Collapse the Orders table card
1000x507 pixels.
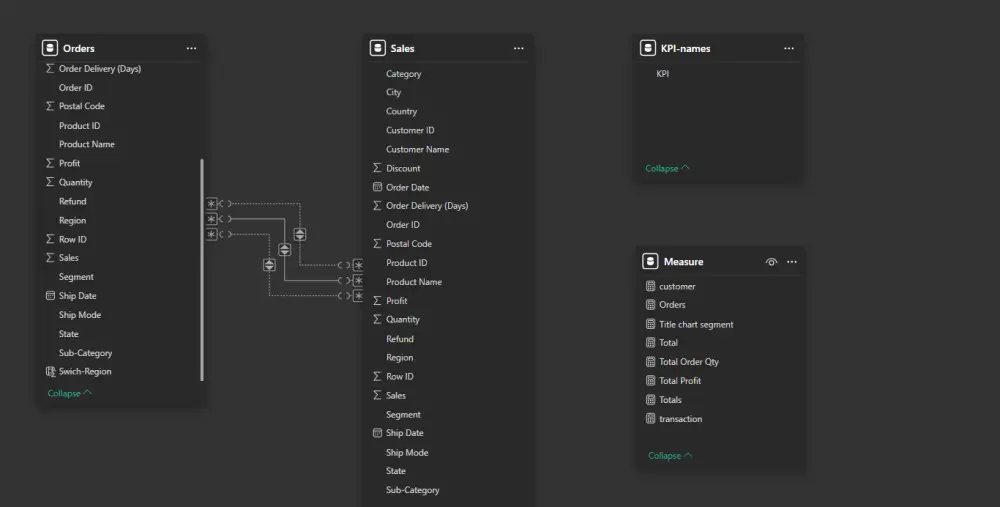coord(69,393)
